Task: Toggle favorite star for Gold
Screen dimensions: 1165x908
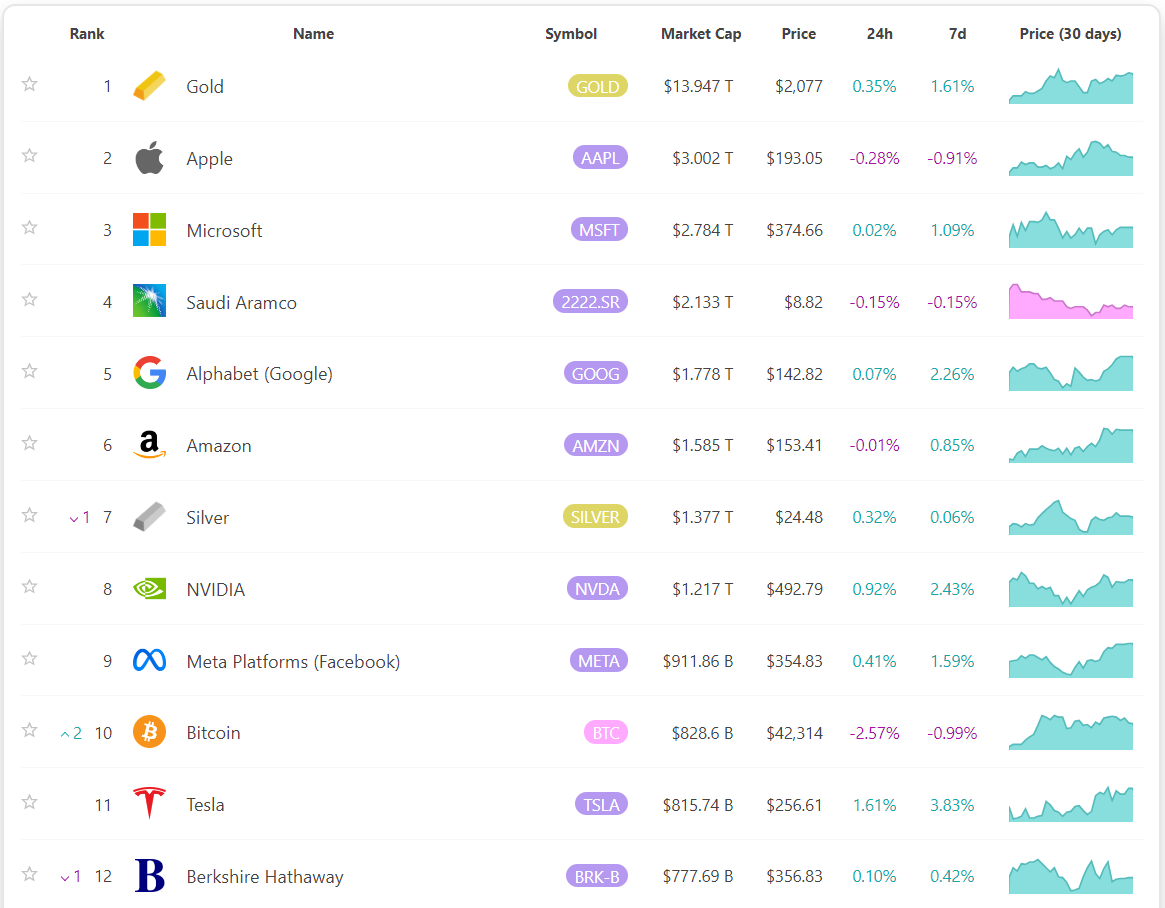Action: point(30,84)
